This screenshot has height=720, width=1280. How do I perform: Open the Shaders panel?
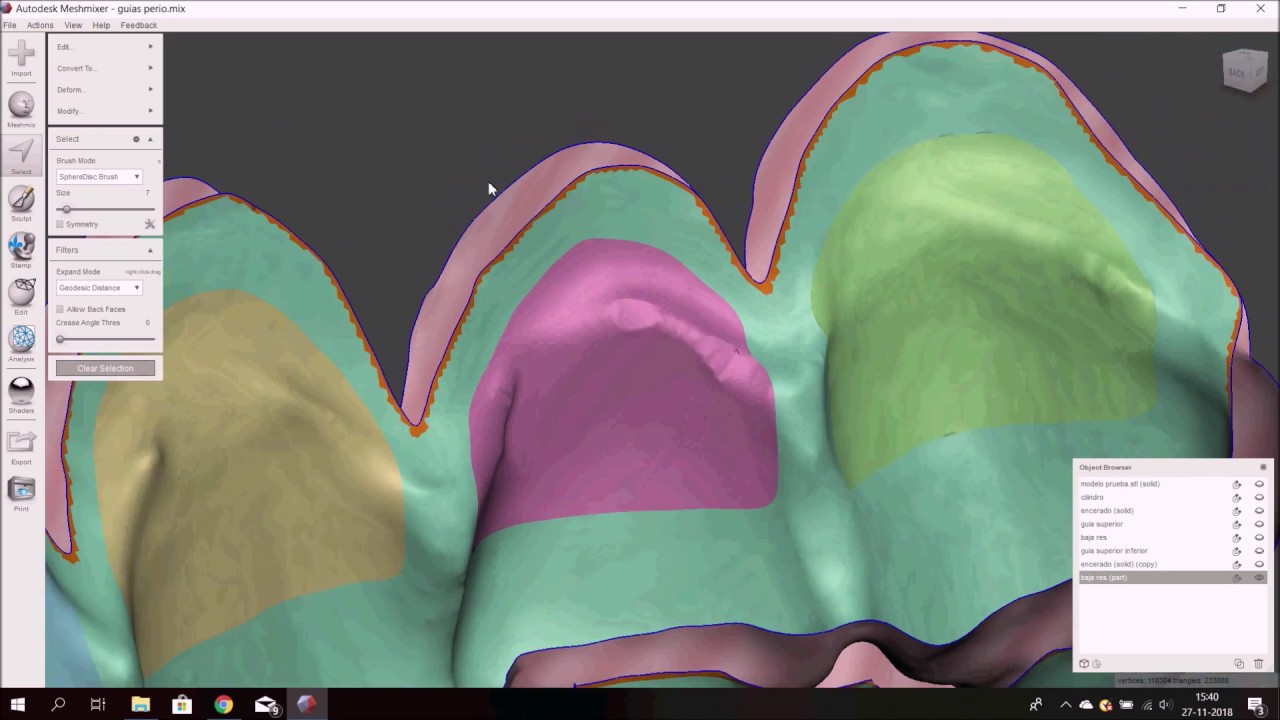(21, 395)
